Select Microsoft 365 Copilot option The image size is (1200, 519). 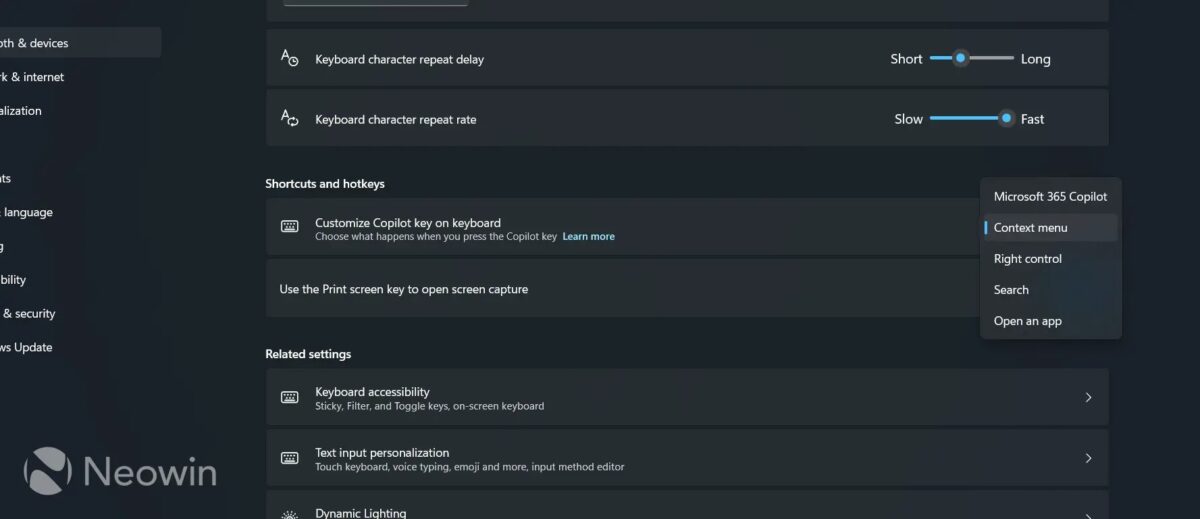(1050, 197)
